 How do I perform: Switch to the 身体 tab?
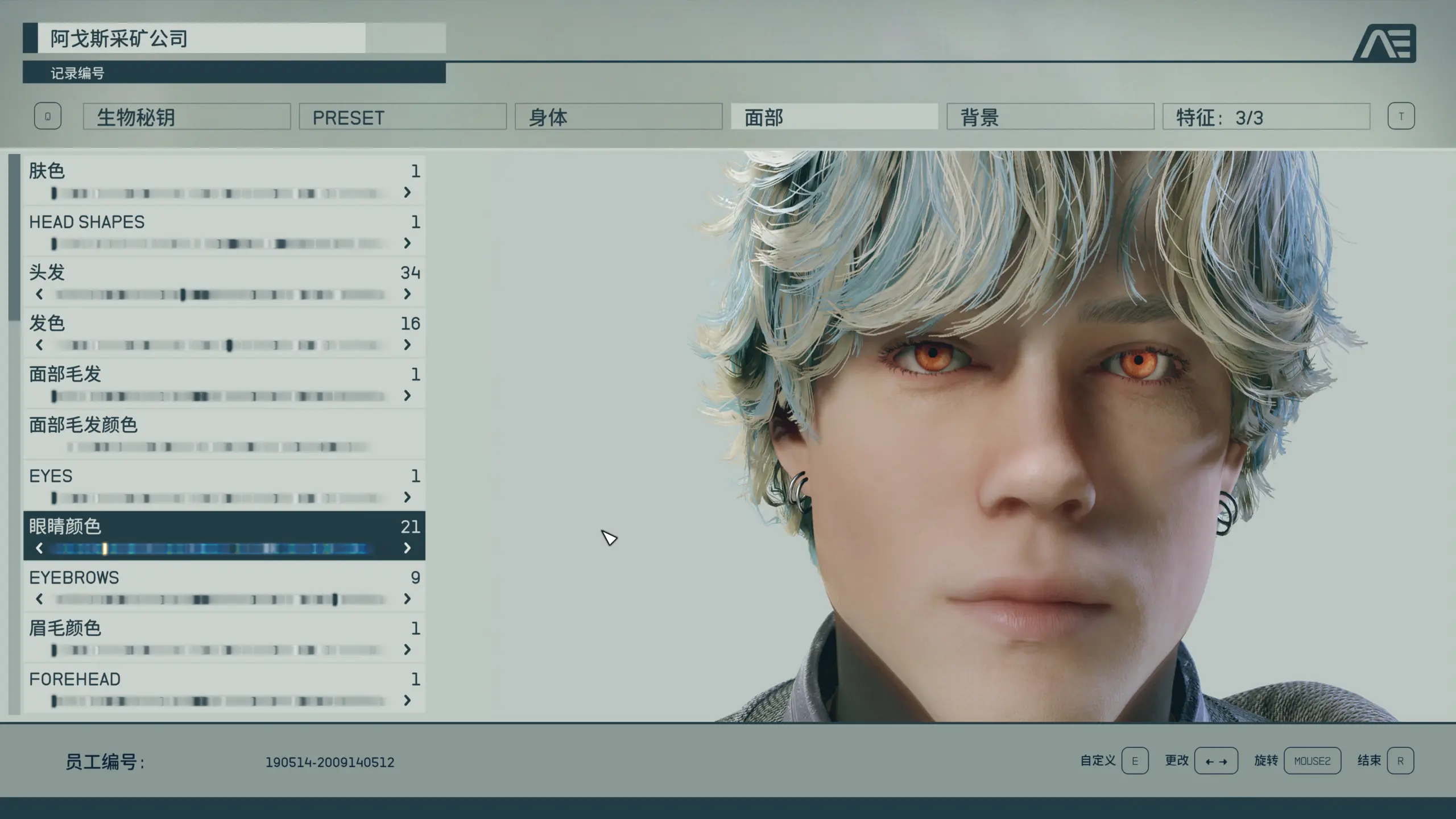tap(618, 117)
